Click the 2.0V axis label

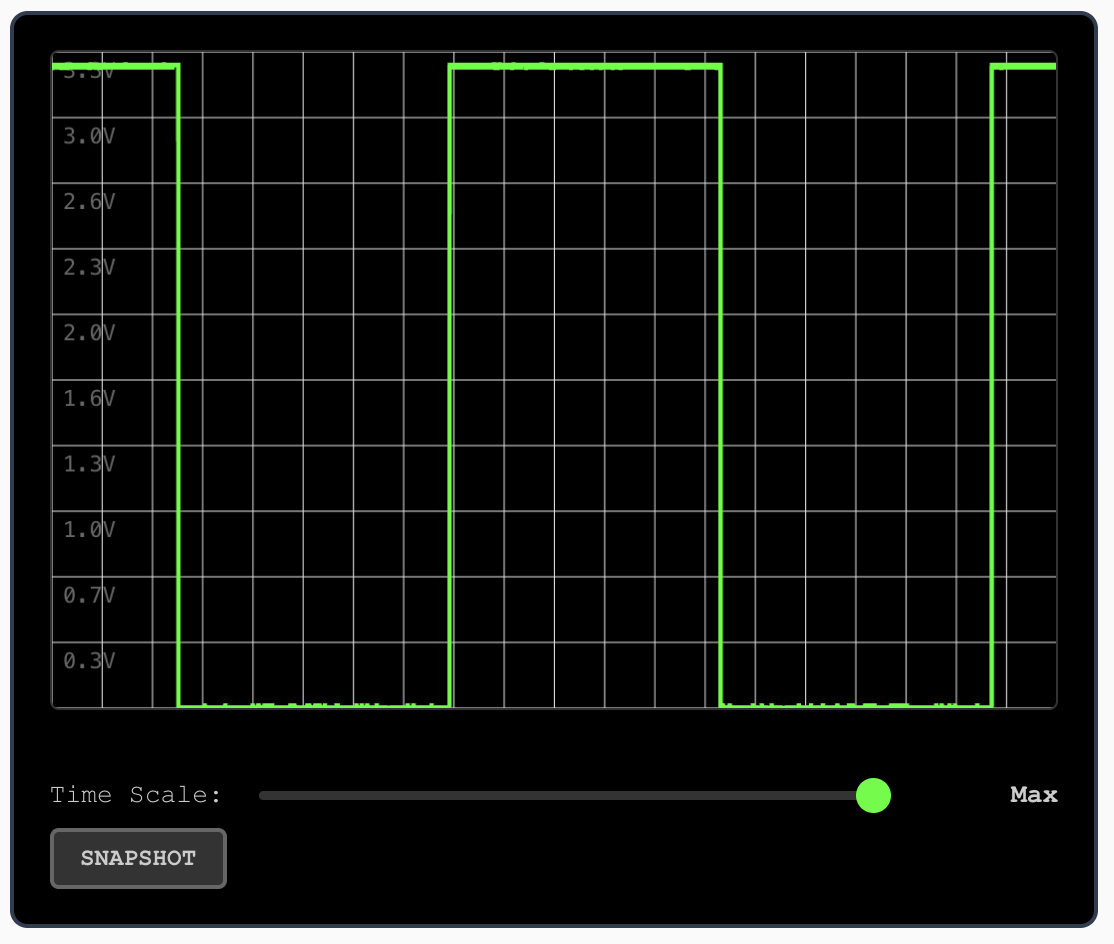[x=89, y=332]
